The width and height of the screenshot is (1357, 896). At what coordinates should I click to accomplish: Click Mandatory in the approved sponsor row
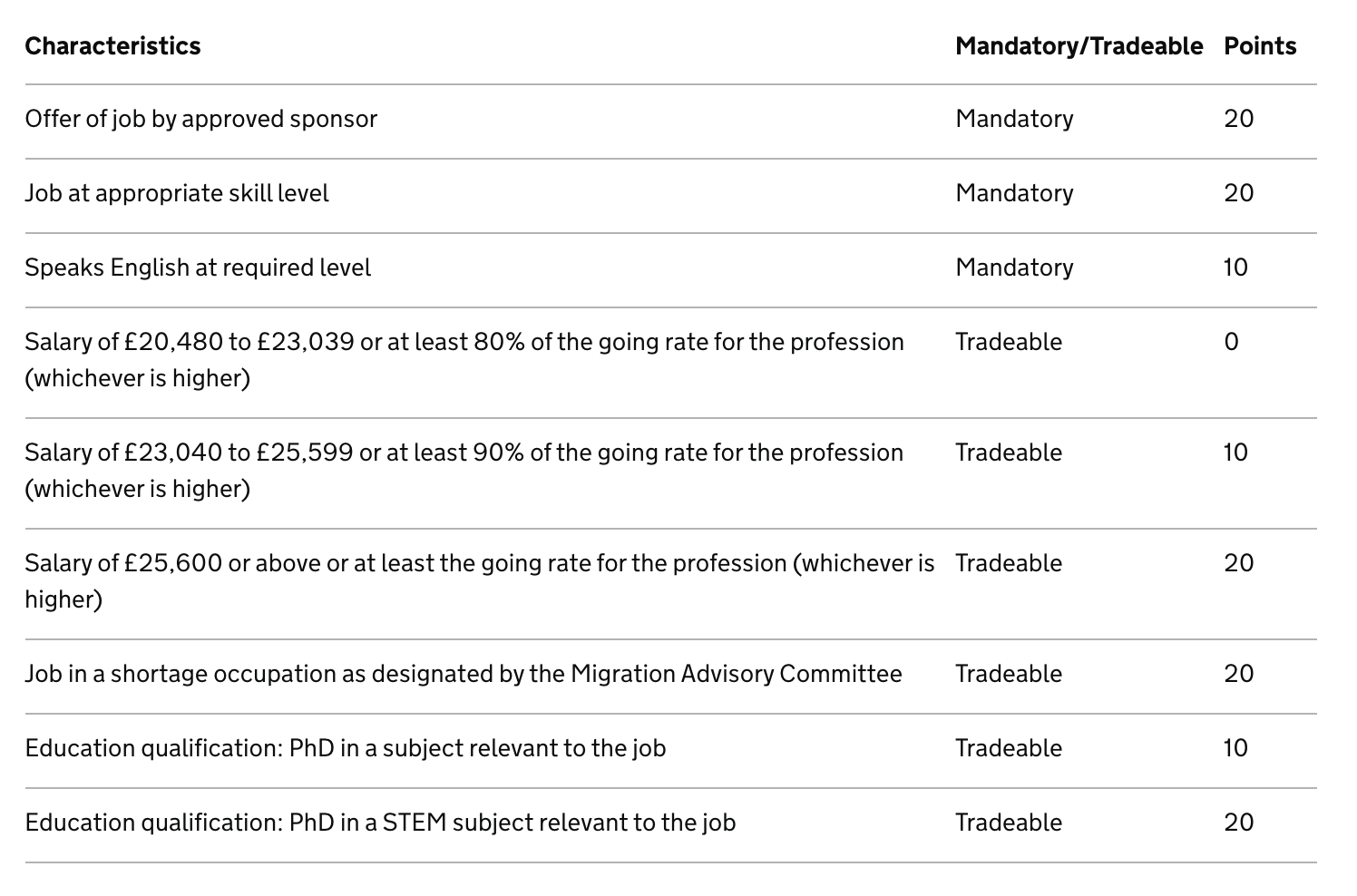(x=1014, y=119)
